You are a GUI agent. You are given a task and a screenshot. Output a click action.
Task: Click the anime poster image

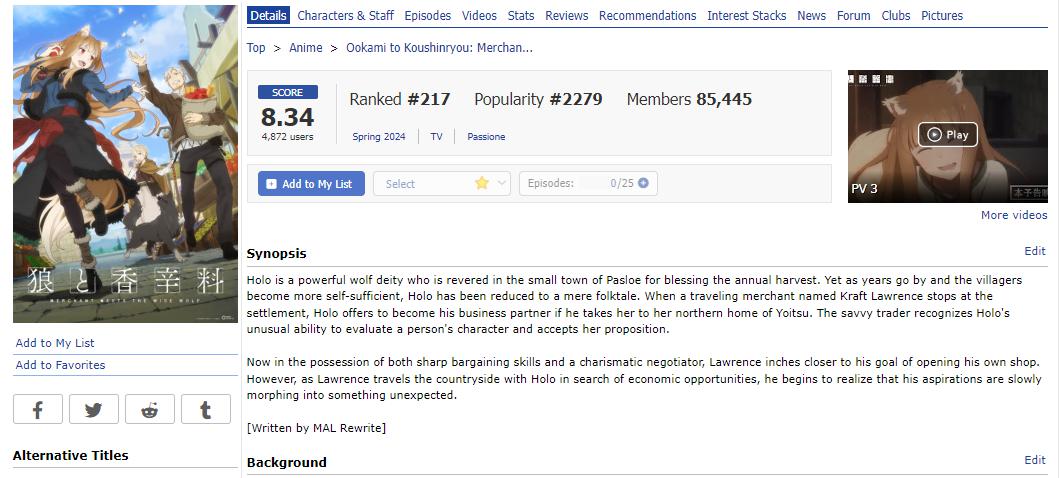point(125,163)
